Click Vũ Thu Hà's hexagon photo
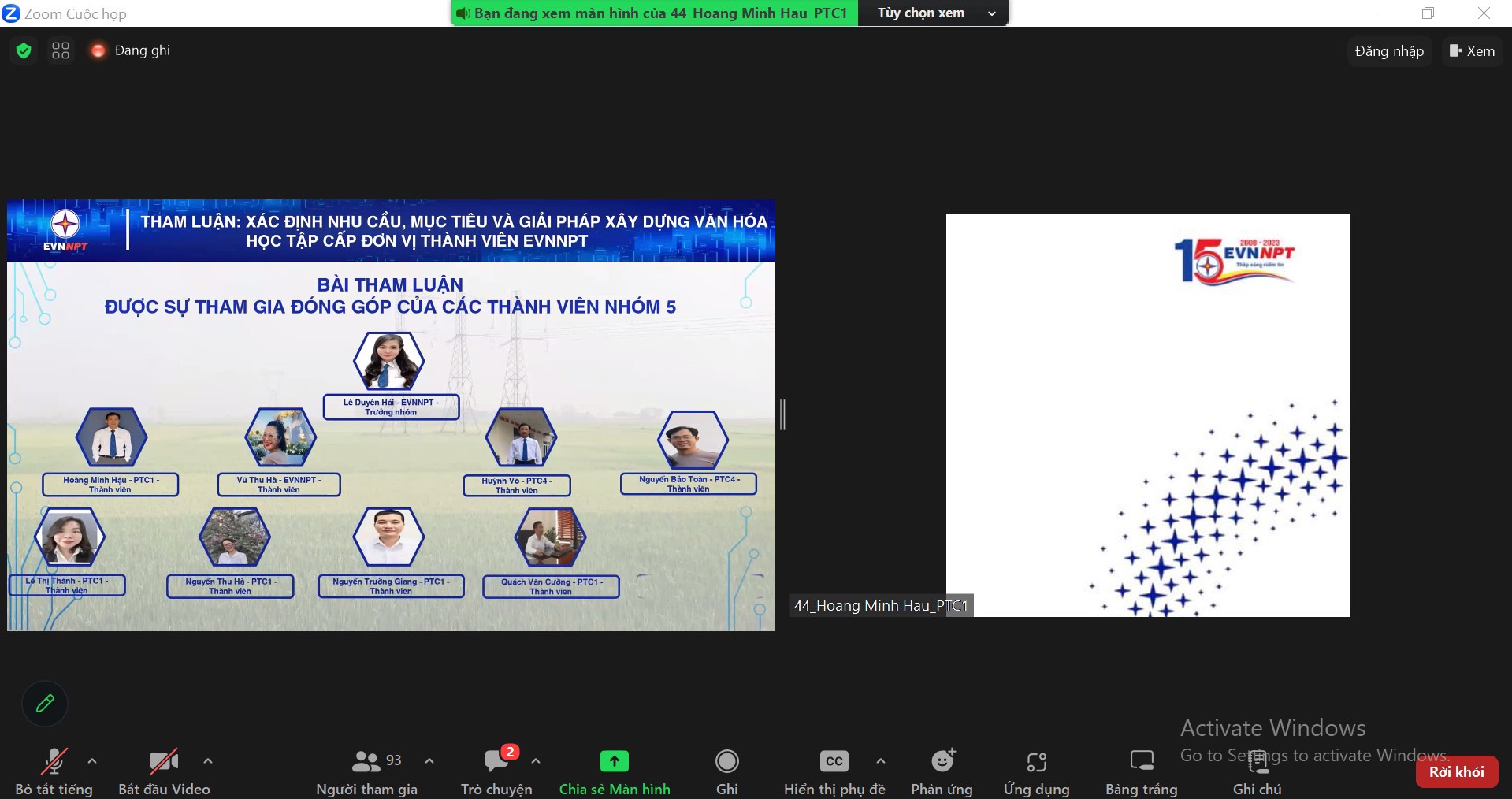The image size is (1512, 799). pyautogui.click(x=280, y=437)
